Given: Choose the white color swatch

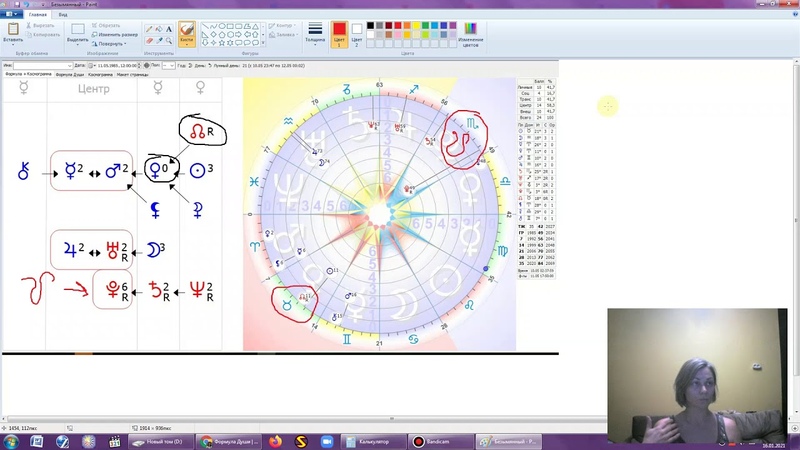Looking at the screenshot, I should tap(370, 35).
